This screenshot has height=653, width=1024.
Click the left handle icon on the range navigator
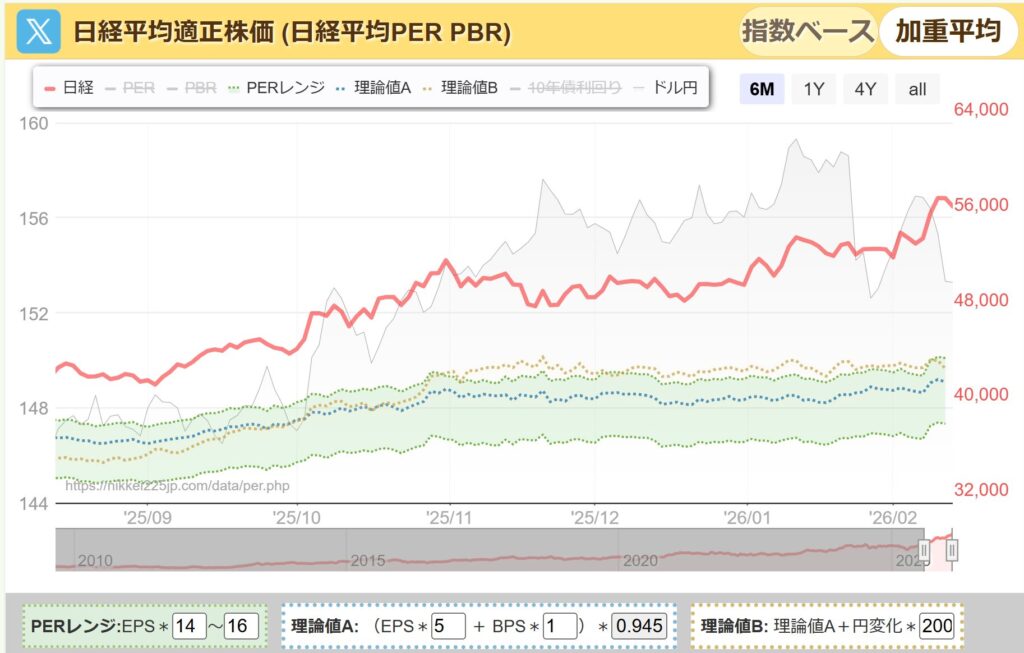click(924, 551)
